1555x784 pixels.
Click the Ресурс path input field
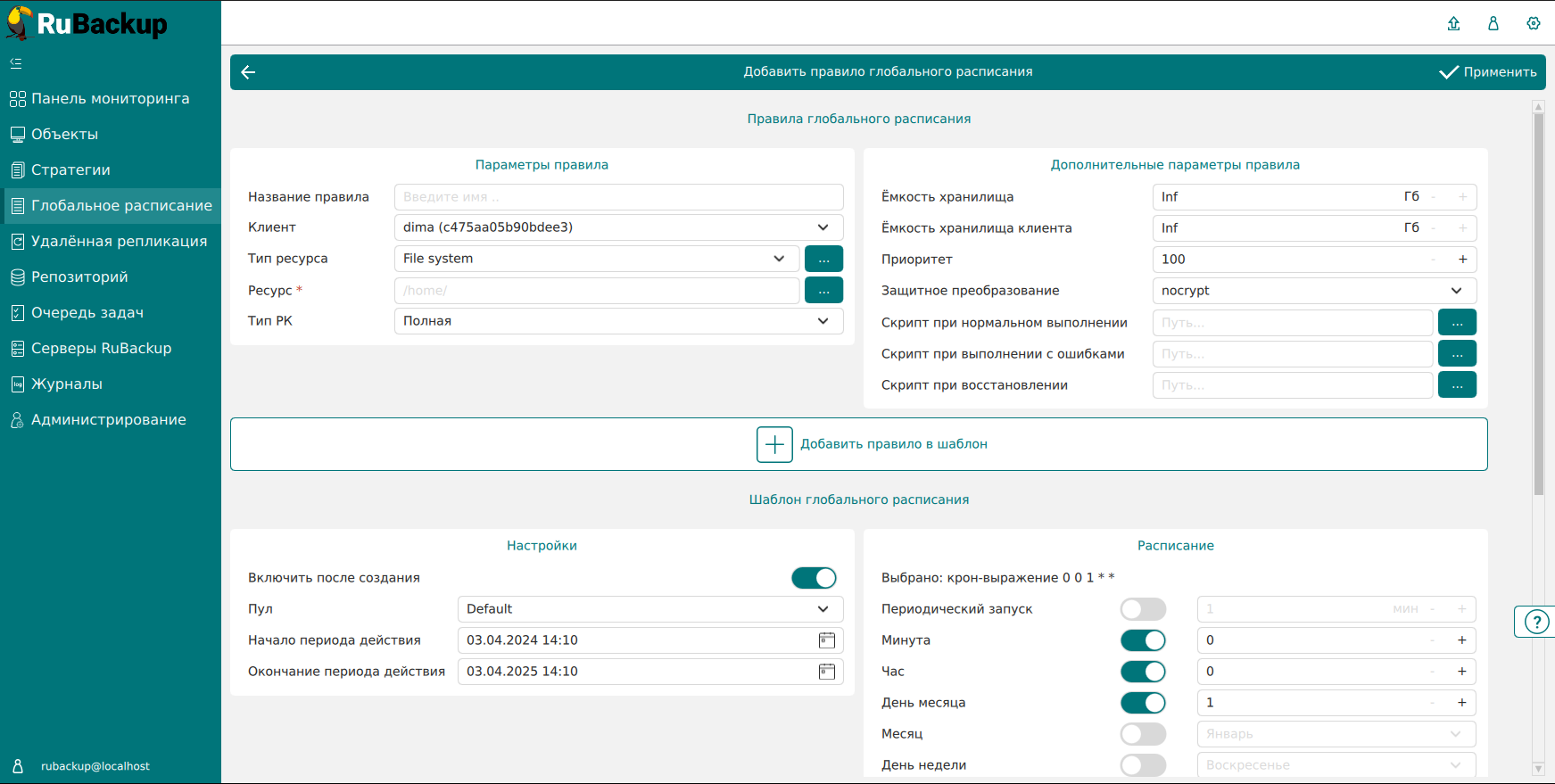(596, 290)
